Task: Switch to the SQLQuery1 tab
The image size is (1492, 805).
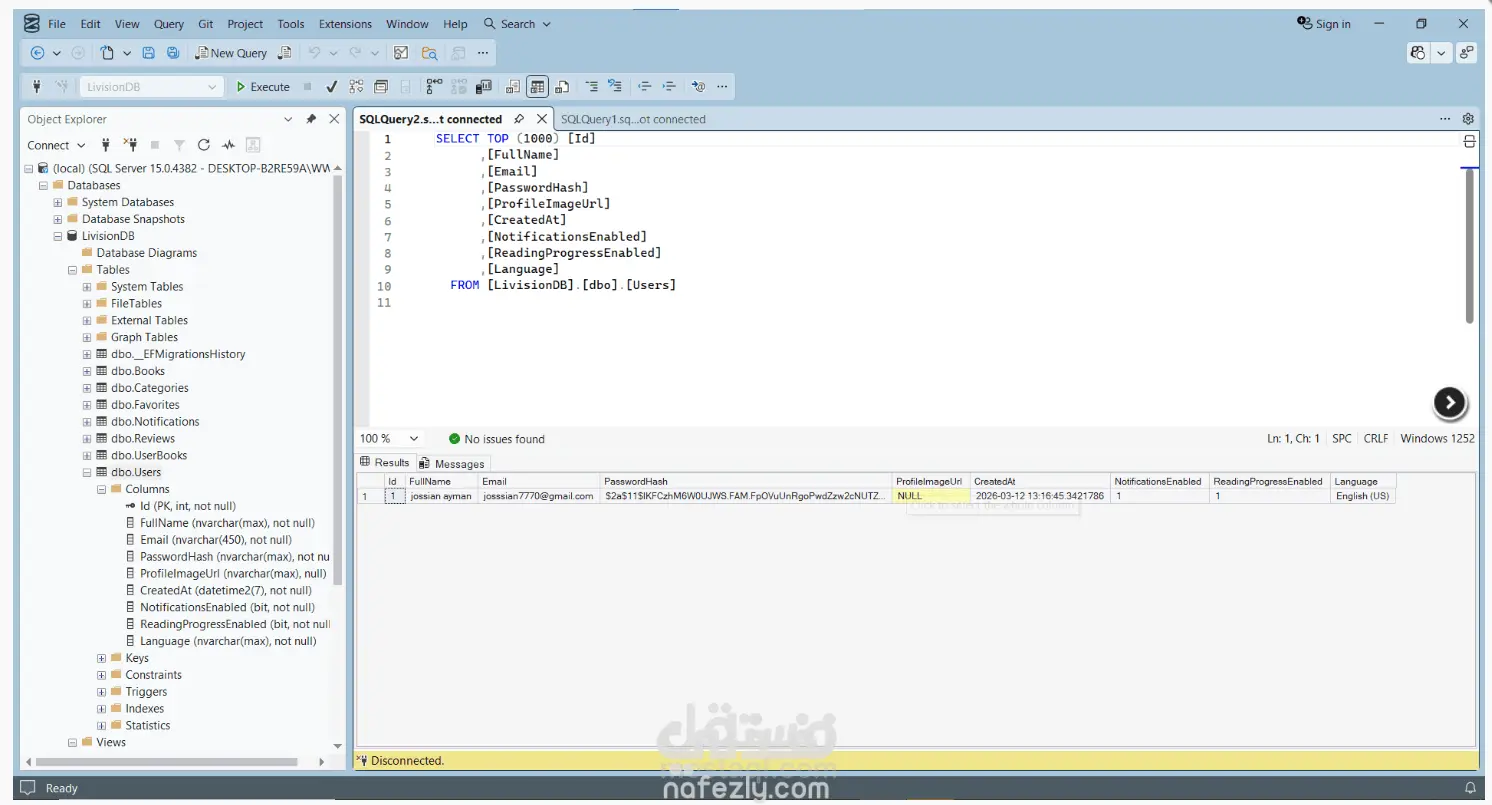Action: click(633, 119)
